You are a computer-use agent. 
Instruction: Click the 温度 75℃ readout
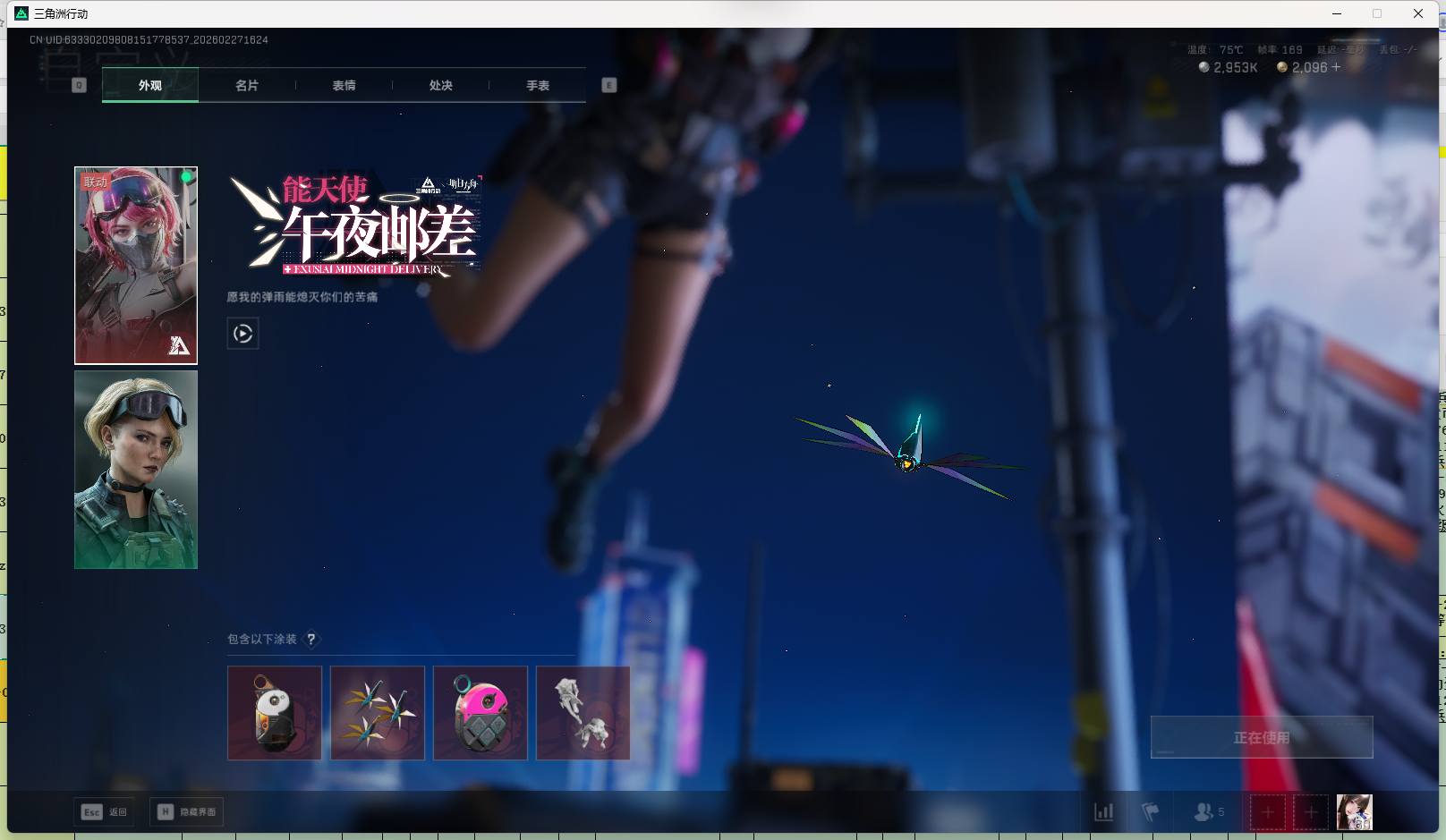click(x=1215, y=50)
